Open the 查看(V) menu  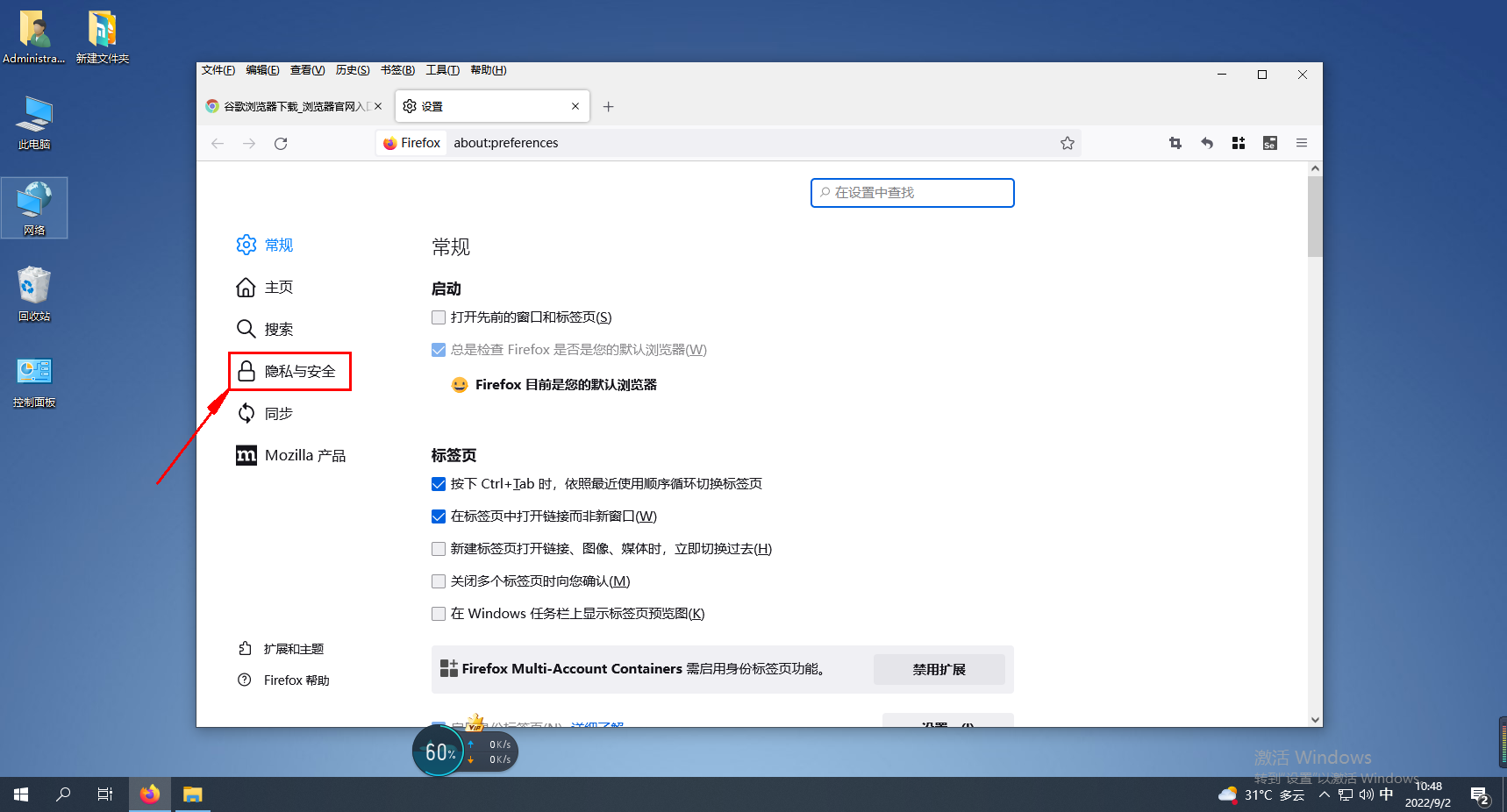[308, 70]
